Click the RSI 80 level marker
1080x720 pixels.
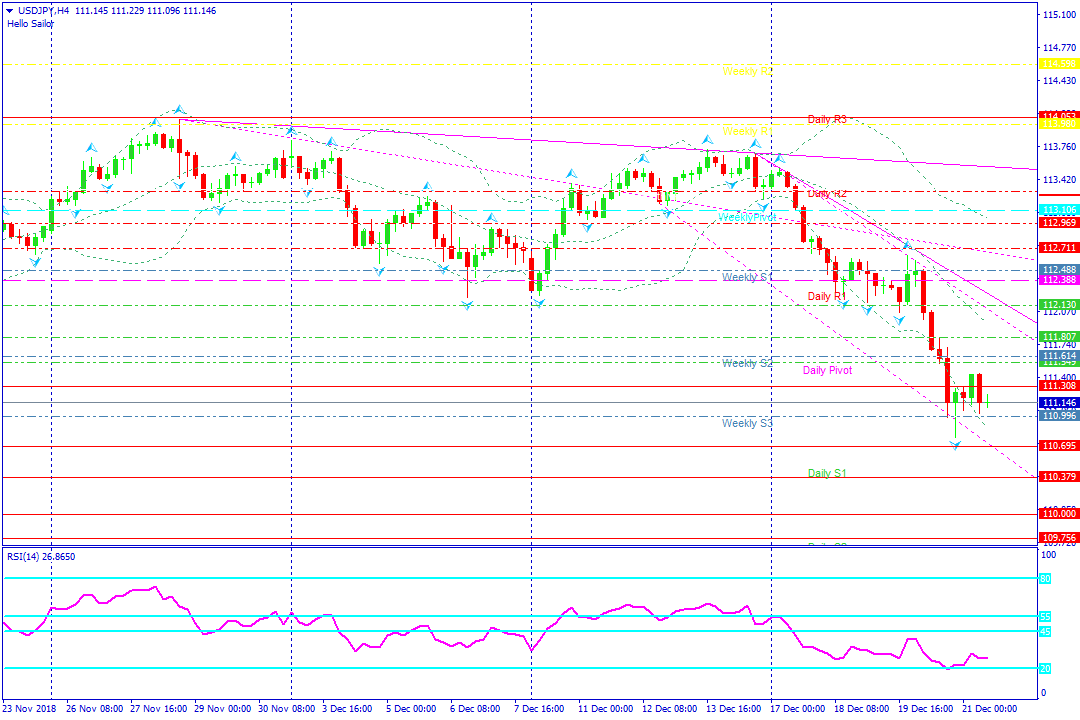pyautogui.click(x=1045, y=578)
